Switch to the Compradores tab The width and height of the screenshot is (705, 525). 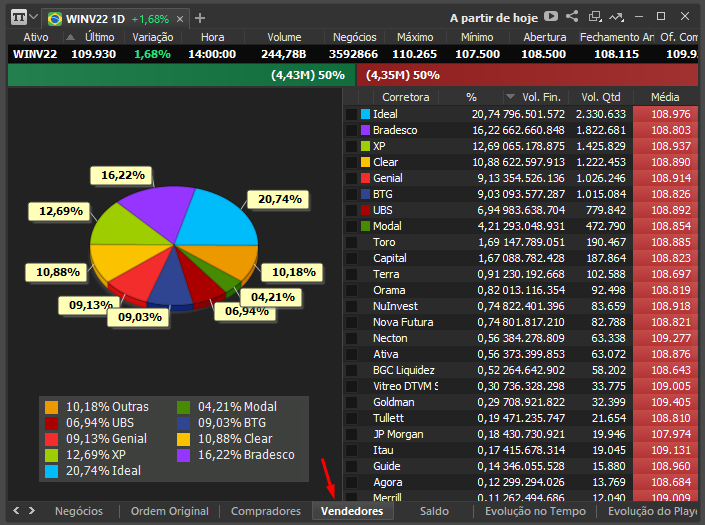pyautogui.click(x=266, y=512)
